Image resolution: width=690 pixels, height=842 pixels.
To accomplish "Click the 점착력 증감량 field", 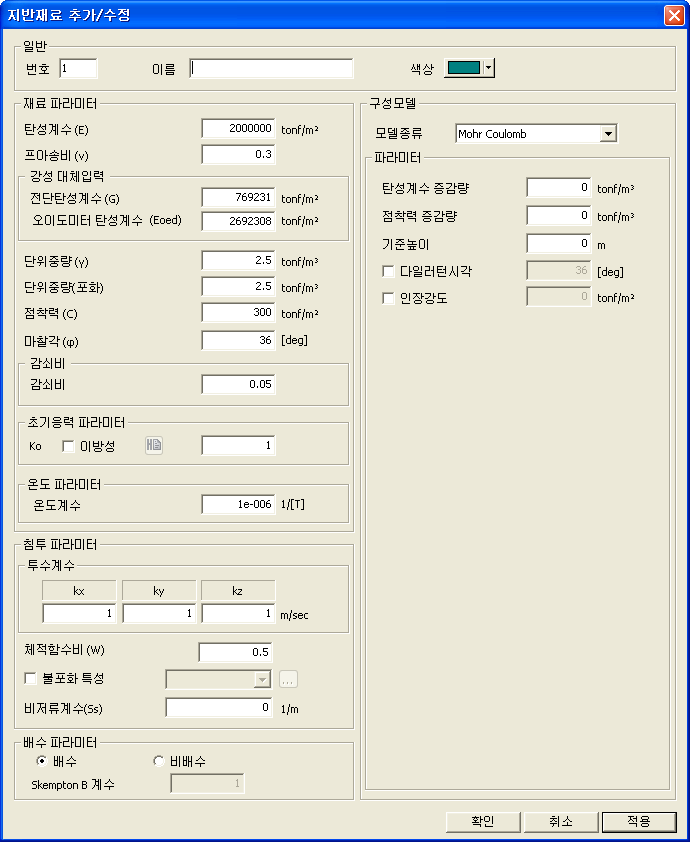I will pos(559,216).
